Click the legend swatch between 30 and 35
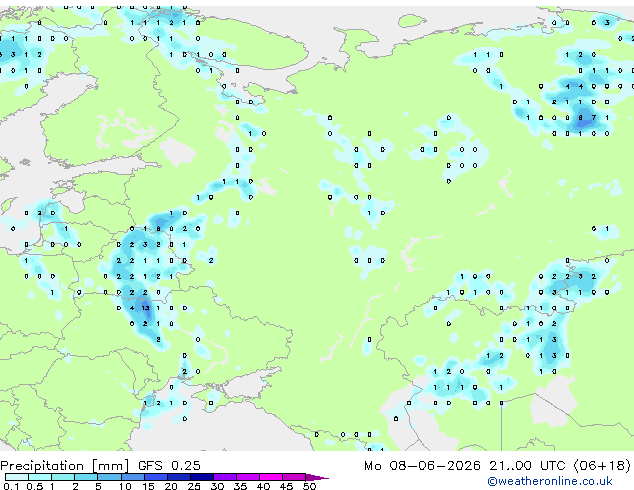Viewport: 634px width, 490px height. point(225,477)
